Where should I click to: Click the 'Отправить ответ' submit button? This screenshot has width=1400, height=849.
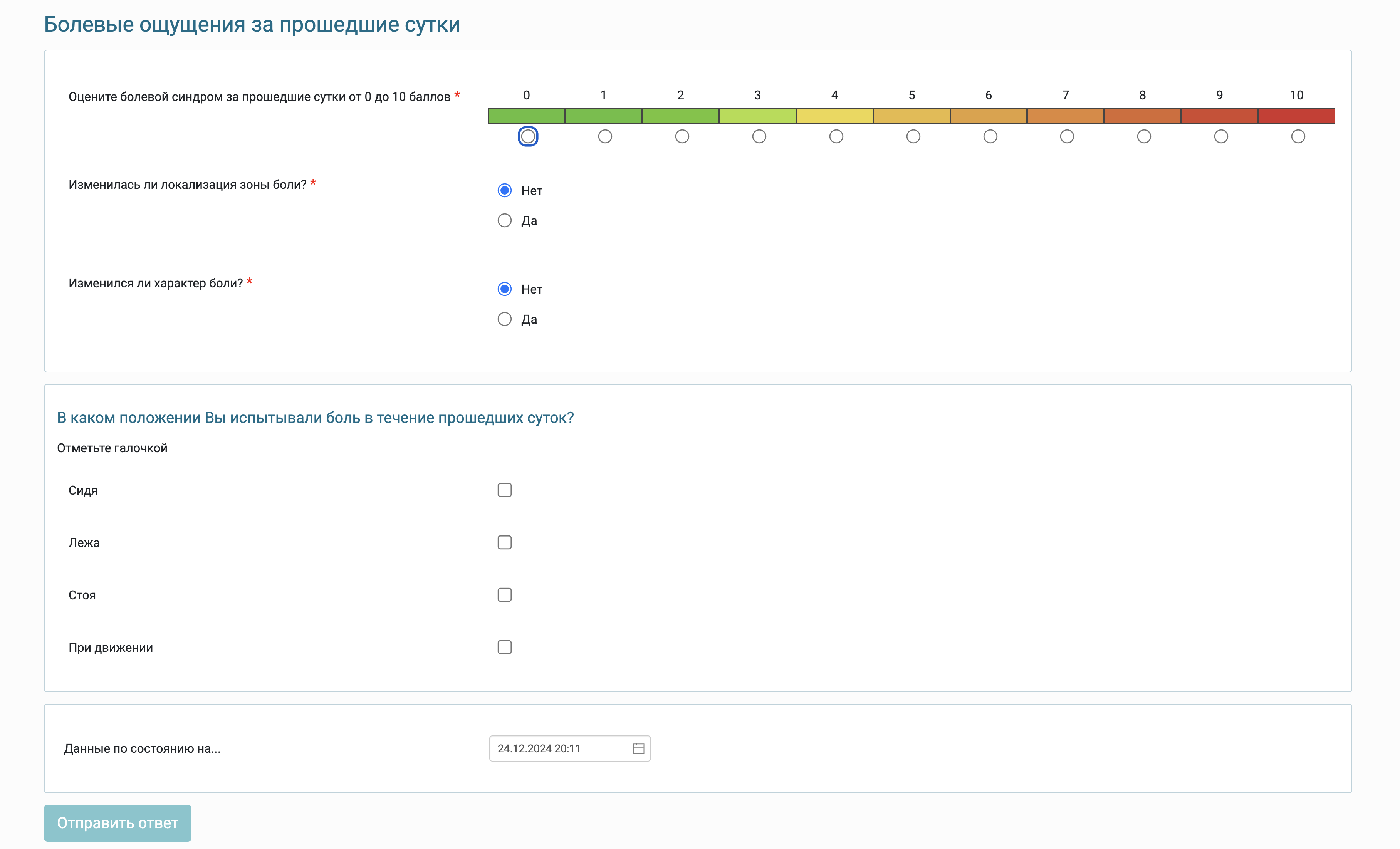pos(118,823)
